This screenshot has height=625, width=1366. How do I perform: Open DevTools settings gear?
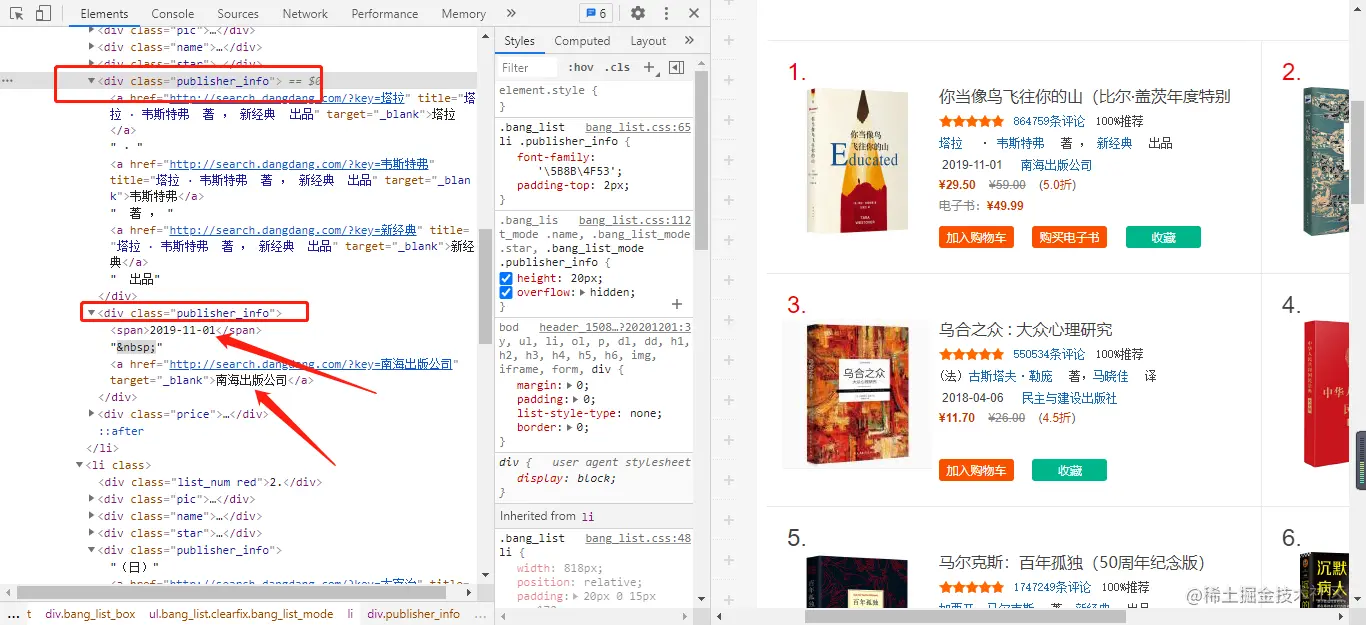(638, 13)
